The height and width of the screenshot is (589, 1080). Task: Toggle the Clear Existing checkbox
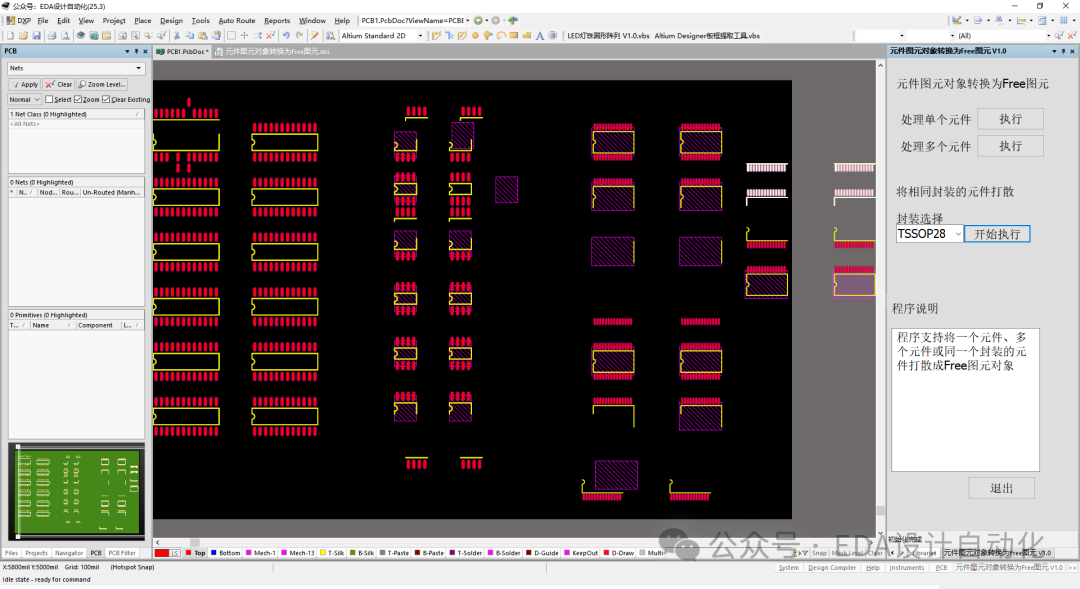[106, 98]
